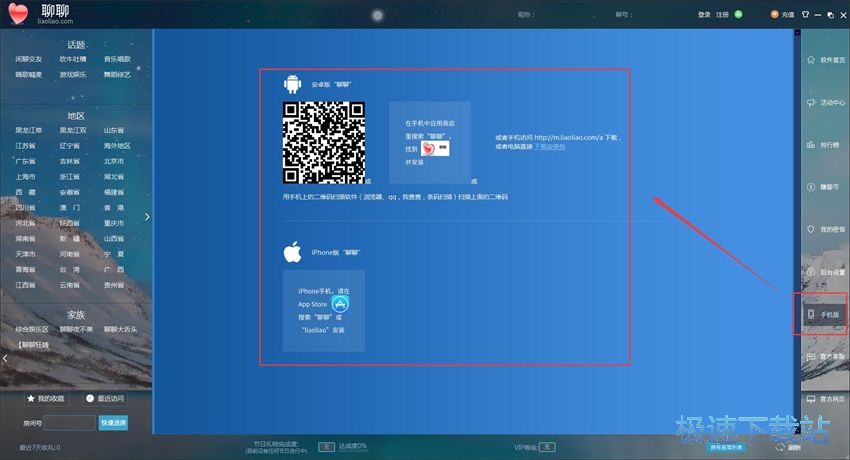Click the Android robot icon

click(x=292, y=84)
